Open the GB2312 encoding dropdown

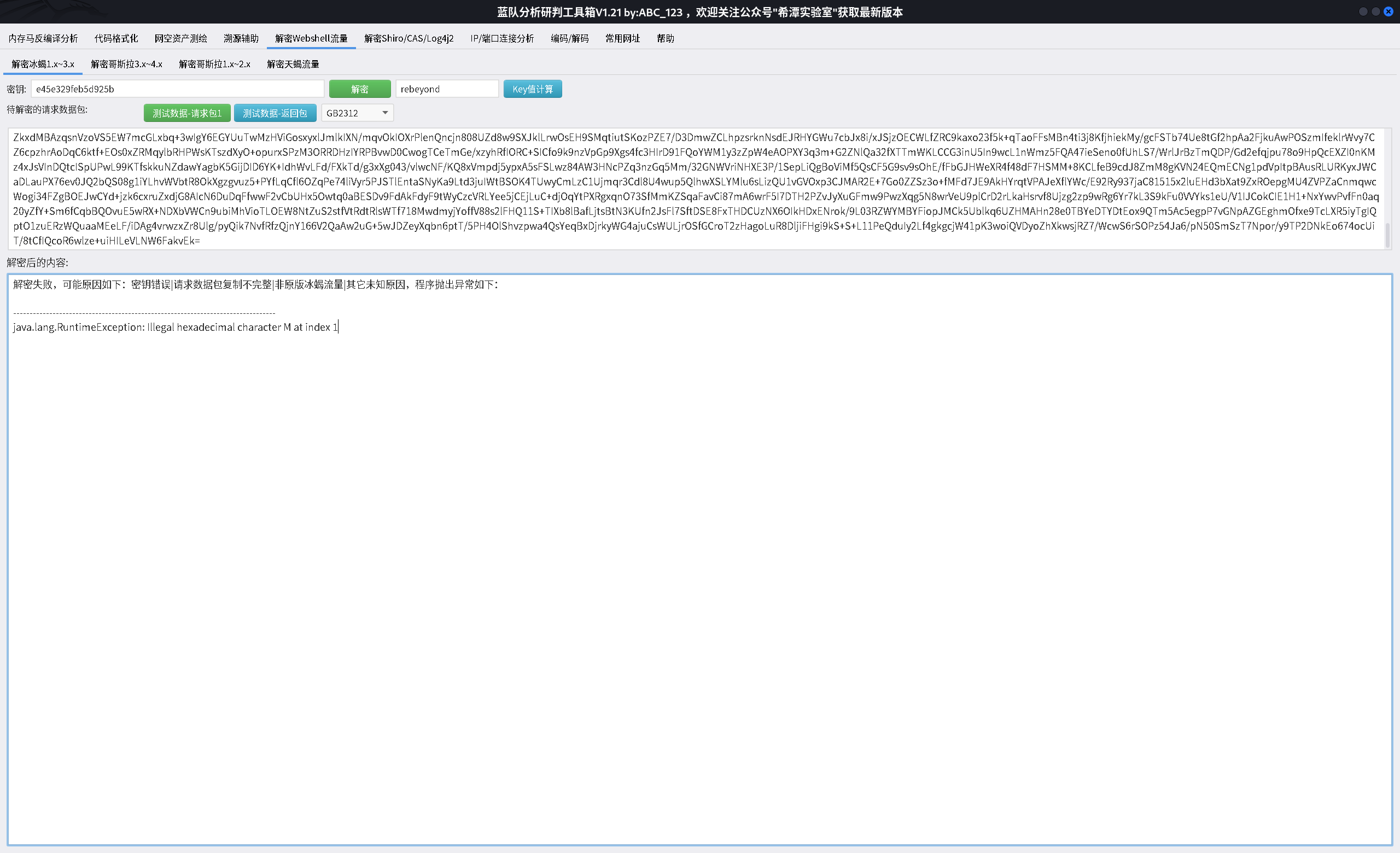(357, 113)
